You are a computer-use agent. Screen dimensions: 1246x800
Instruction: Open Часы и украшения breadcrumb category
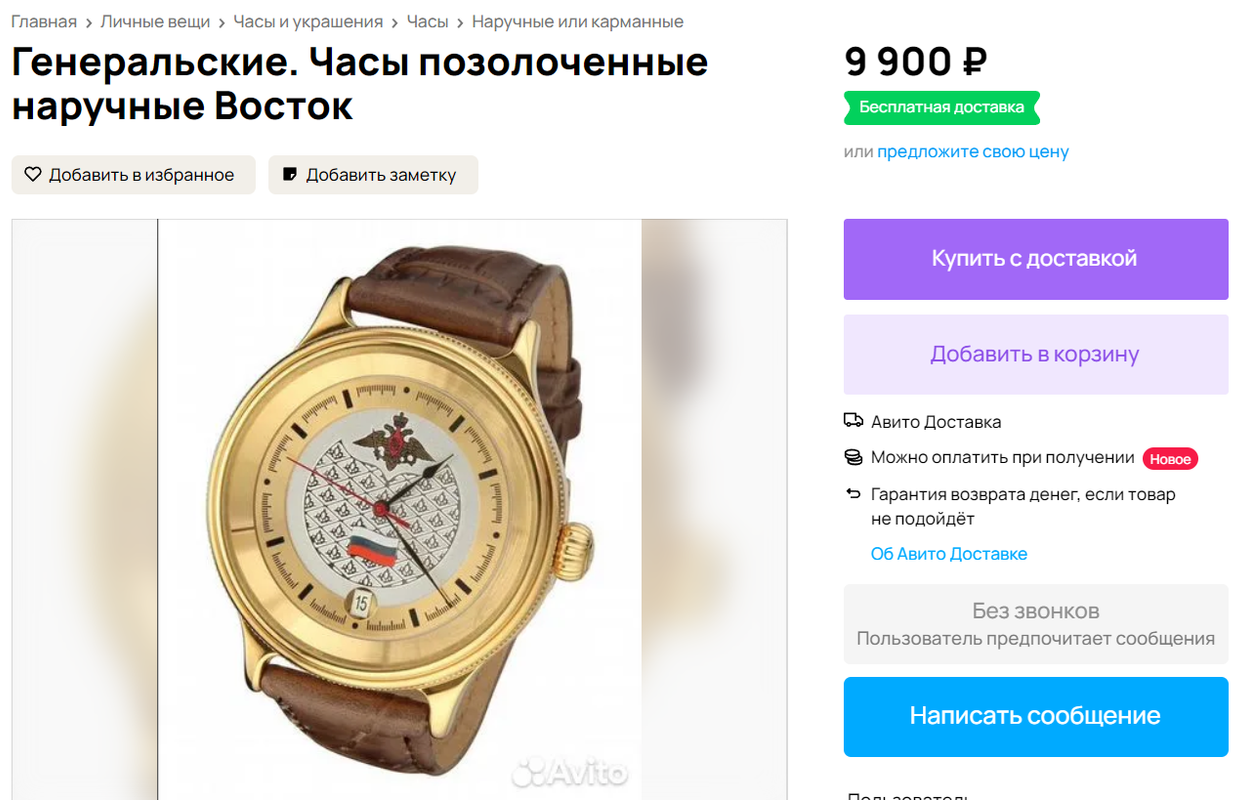[308, 21]
